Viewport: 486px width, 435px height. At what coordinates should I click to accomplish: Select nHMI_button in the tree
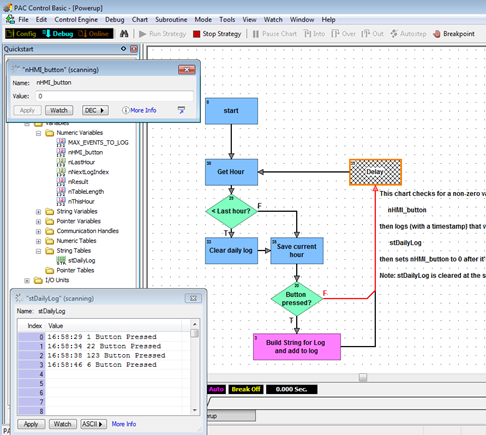[85, 152]
